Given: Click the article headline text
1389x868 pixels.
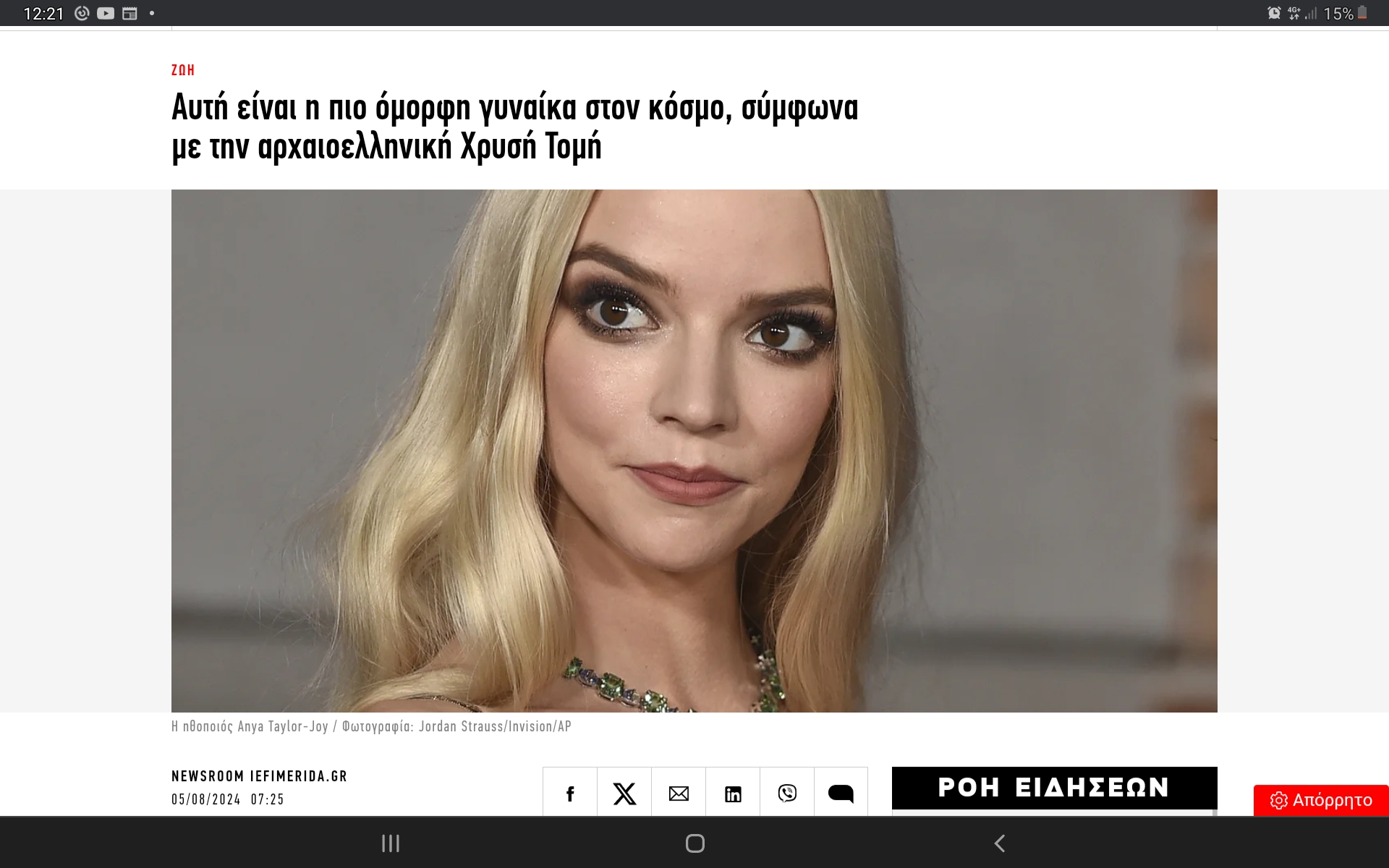Looking at the screenshot, I should click(x=514, y=127).
